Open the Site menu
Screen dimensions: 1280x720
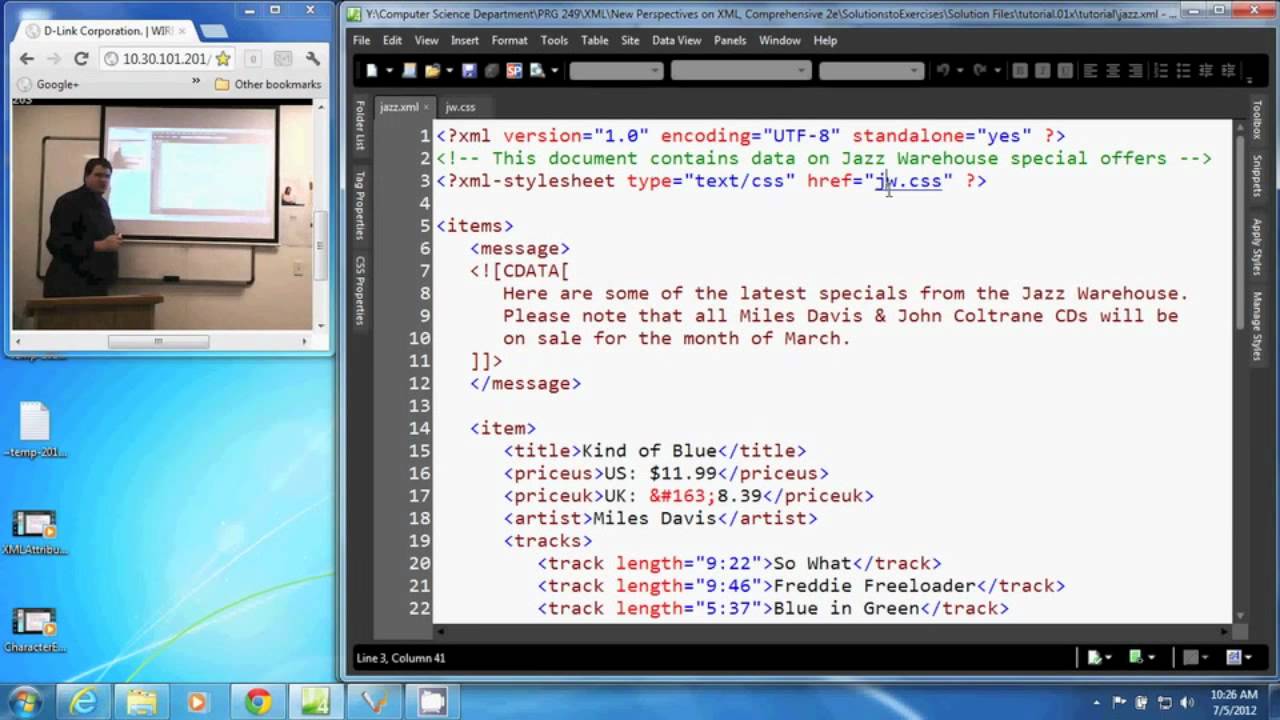click(630, 40)
